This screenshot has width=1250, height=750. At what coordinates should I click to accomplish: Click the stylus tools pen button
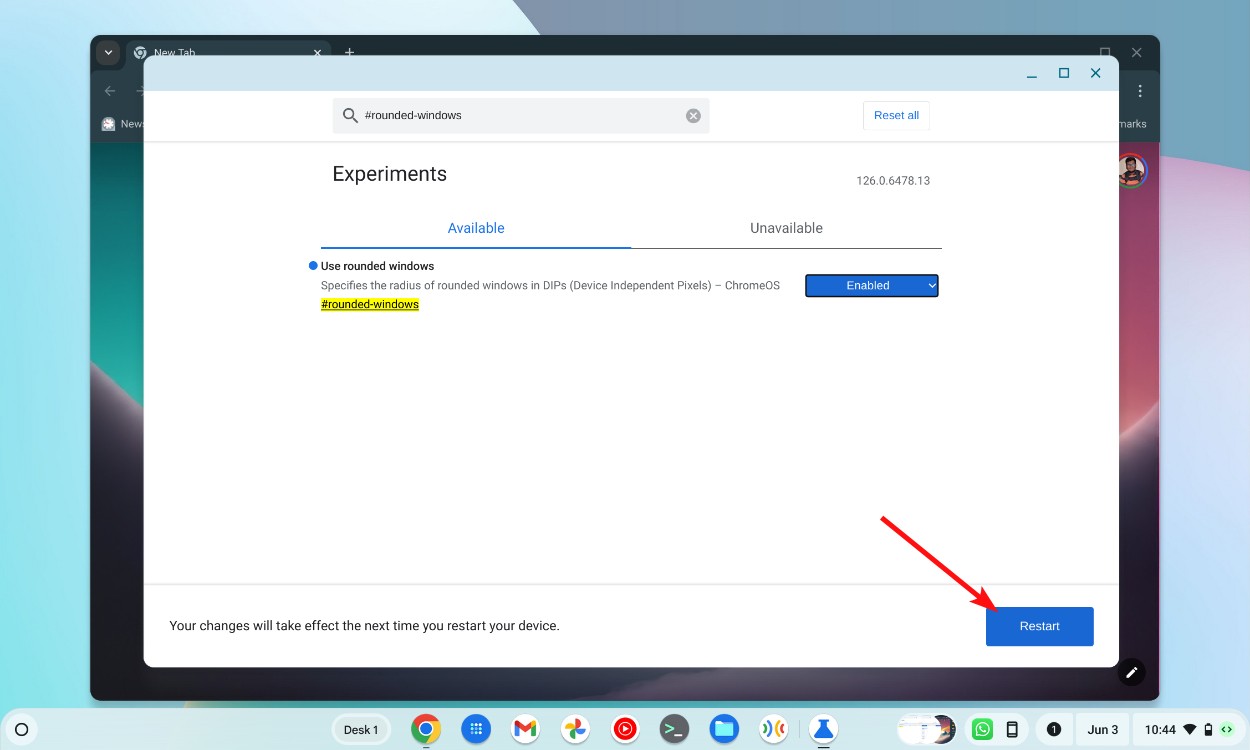tap(1131, 672)
